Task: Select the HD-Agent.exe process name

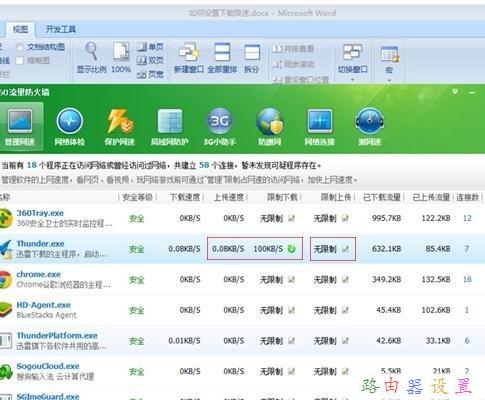Action: click(44, 305)
